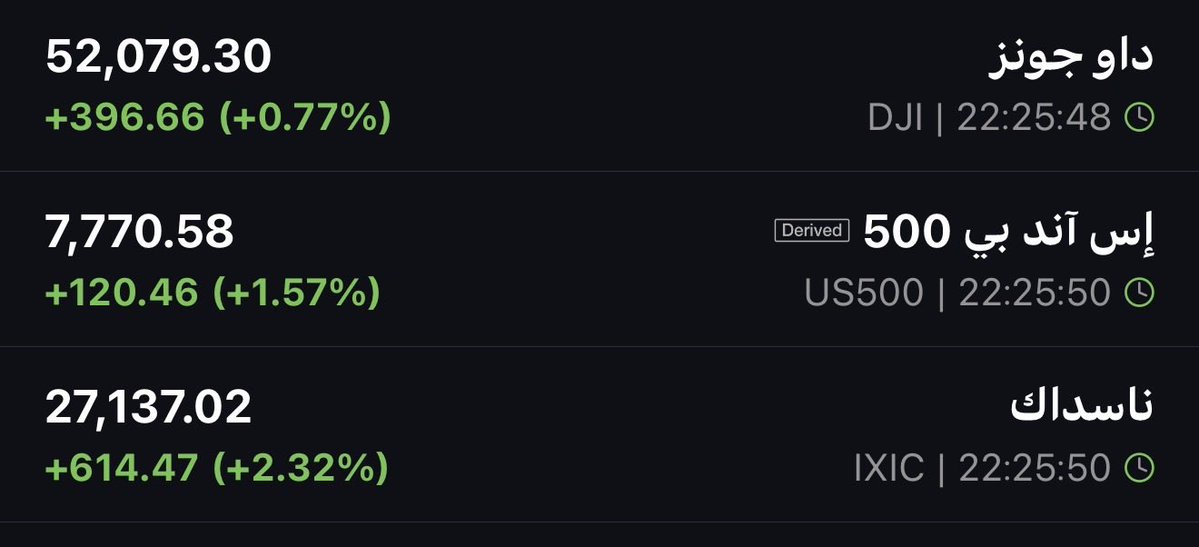The height and width of the screenshot is (547, 1199).
Task: Click the +120.46 change value
Action: click(x=122, y=293)
